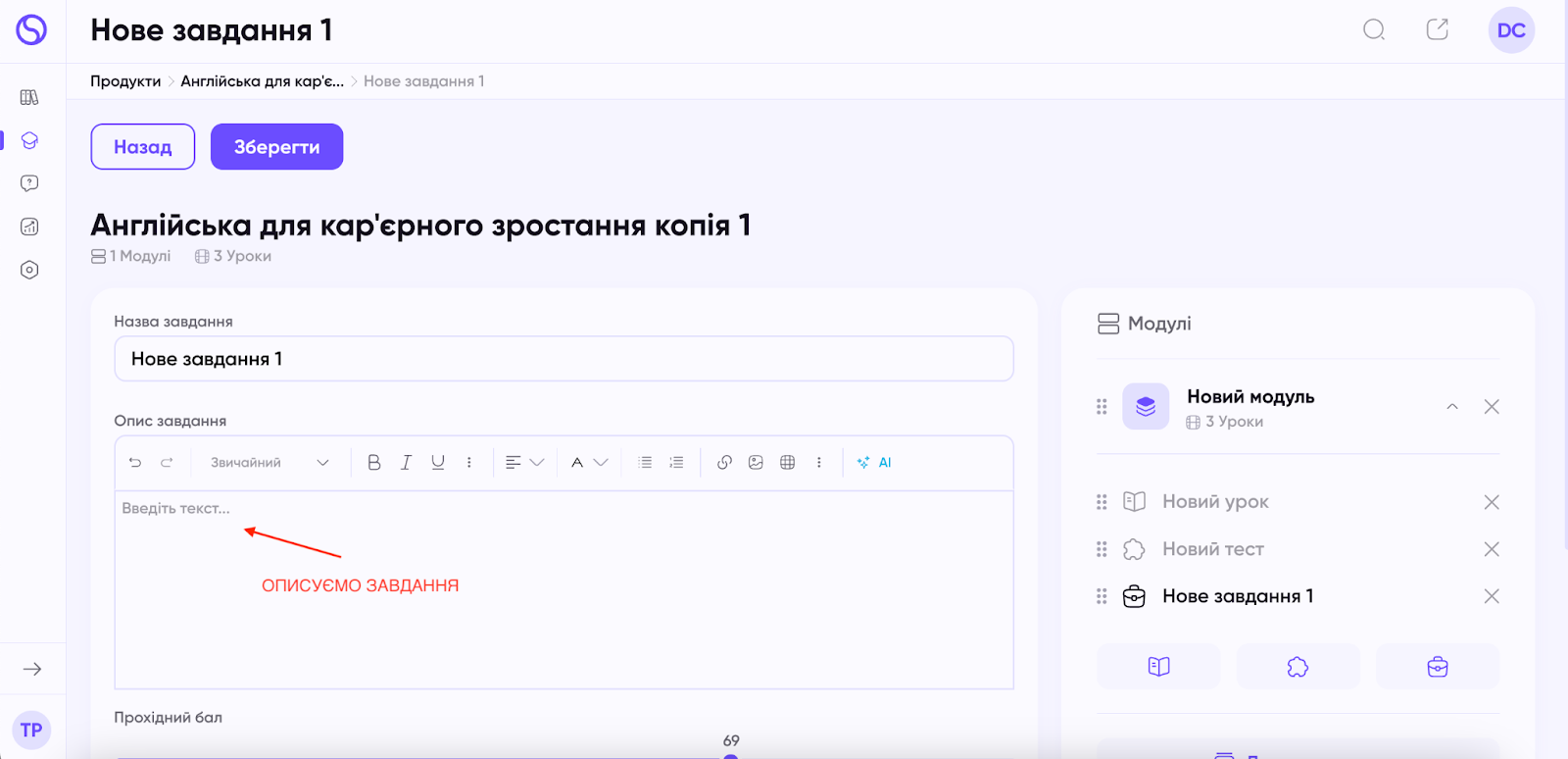Insert a numbered list
The width and height of the screenshot is (1568, 759).
(x=676, y=463)
